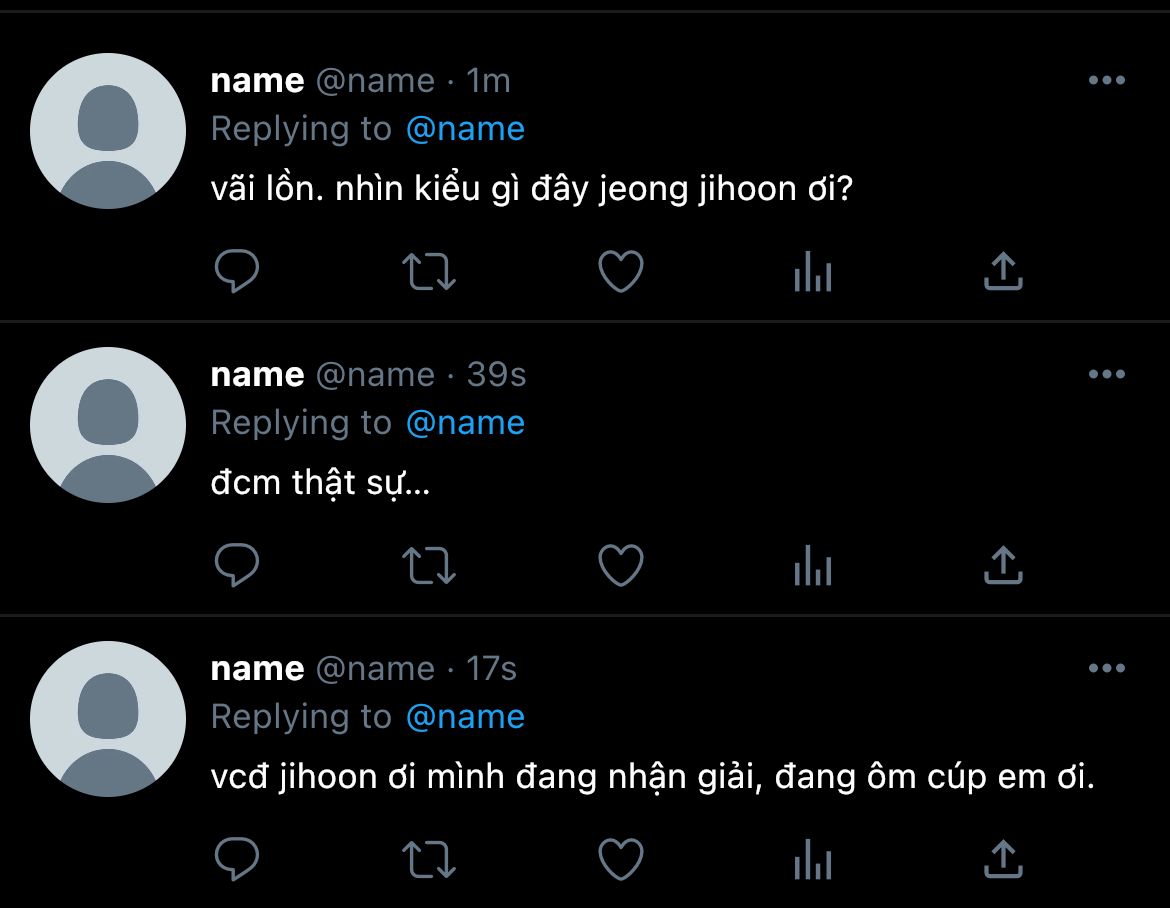Open more options for the 39s tweet
This screenshot has height=908, width=1170.
(x=1106, y=375)
